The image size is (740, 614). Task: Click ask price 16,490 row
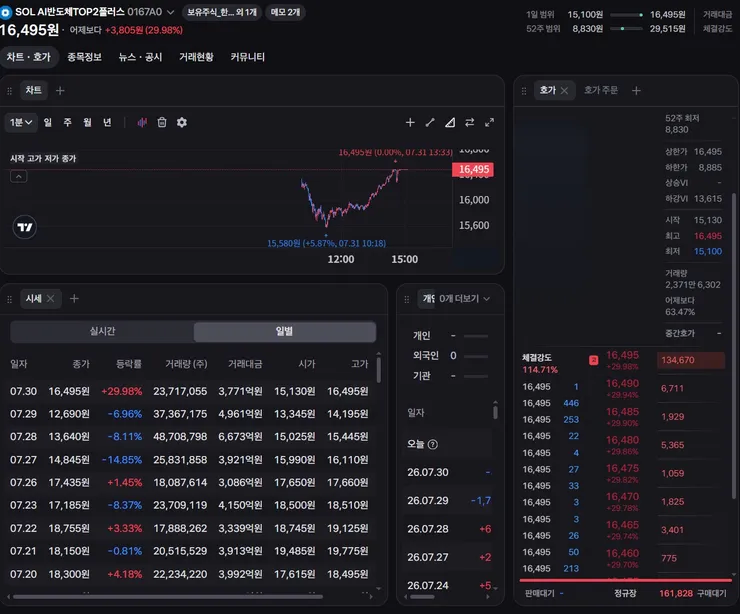click(x=622, y=388)
